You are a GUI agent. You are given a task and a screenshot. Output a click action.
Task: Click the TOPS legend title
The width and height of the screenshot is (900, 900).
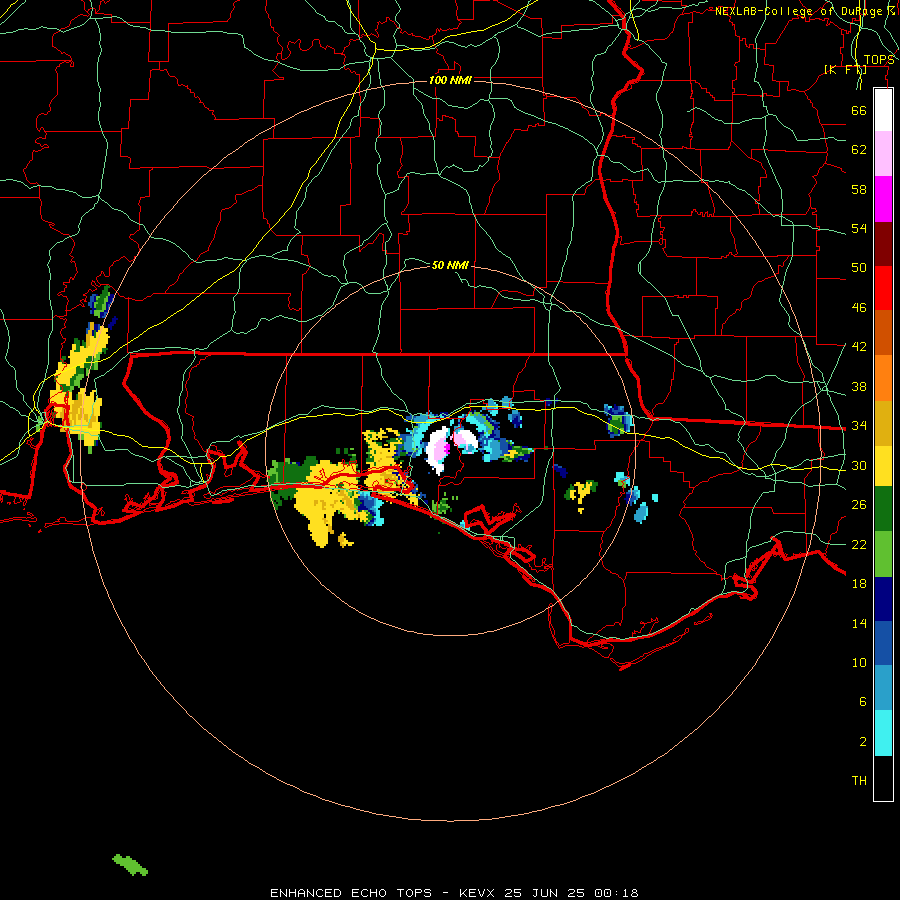pyautogui.click(x=879, y=60)
